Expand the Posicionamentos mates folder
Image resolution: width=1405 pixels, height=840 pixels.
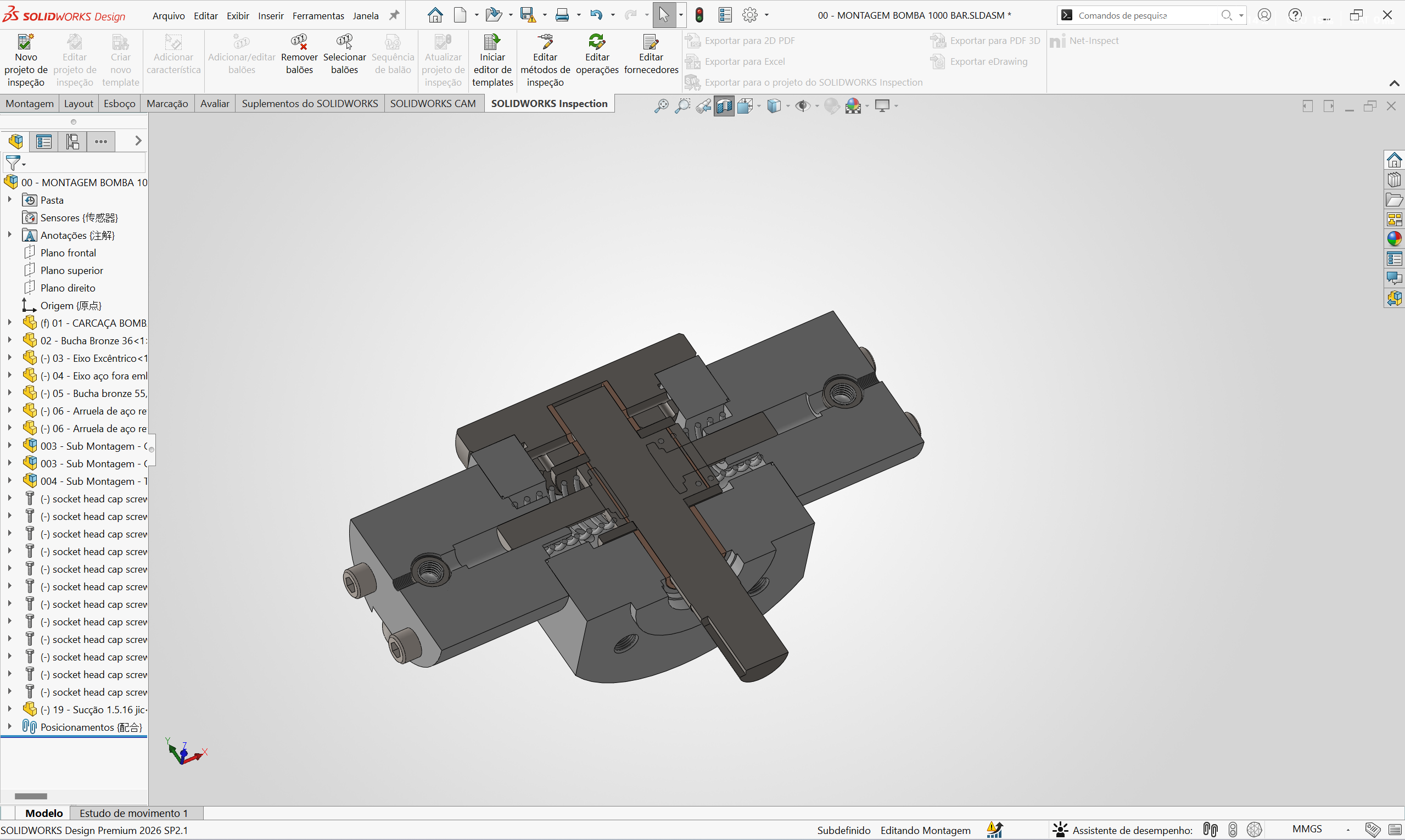click(x=10, y=726)
